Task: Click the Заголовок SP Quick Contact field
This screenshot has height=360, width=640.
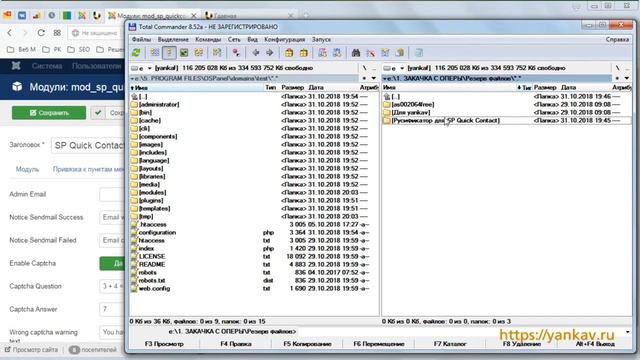Action: click(88, 145)
